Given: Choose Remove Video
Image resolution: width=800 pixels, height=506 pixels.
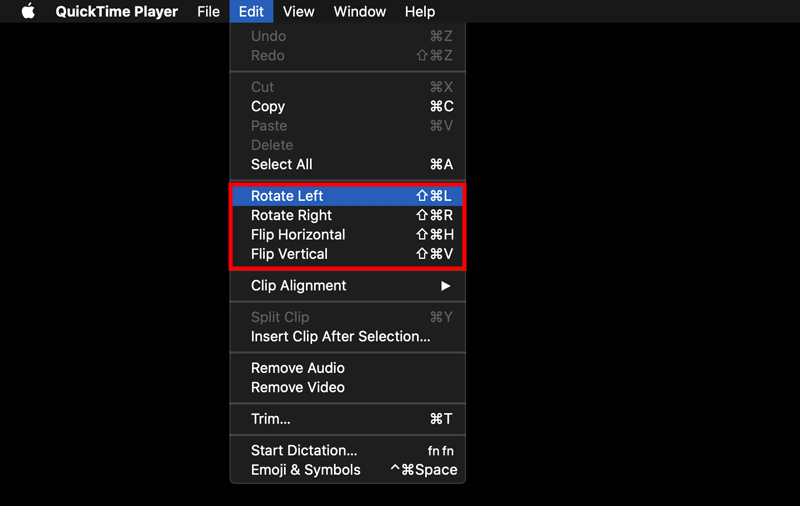Looking at the screenshot, I should pyautogui.click(x=347, y=388).
